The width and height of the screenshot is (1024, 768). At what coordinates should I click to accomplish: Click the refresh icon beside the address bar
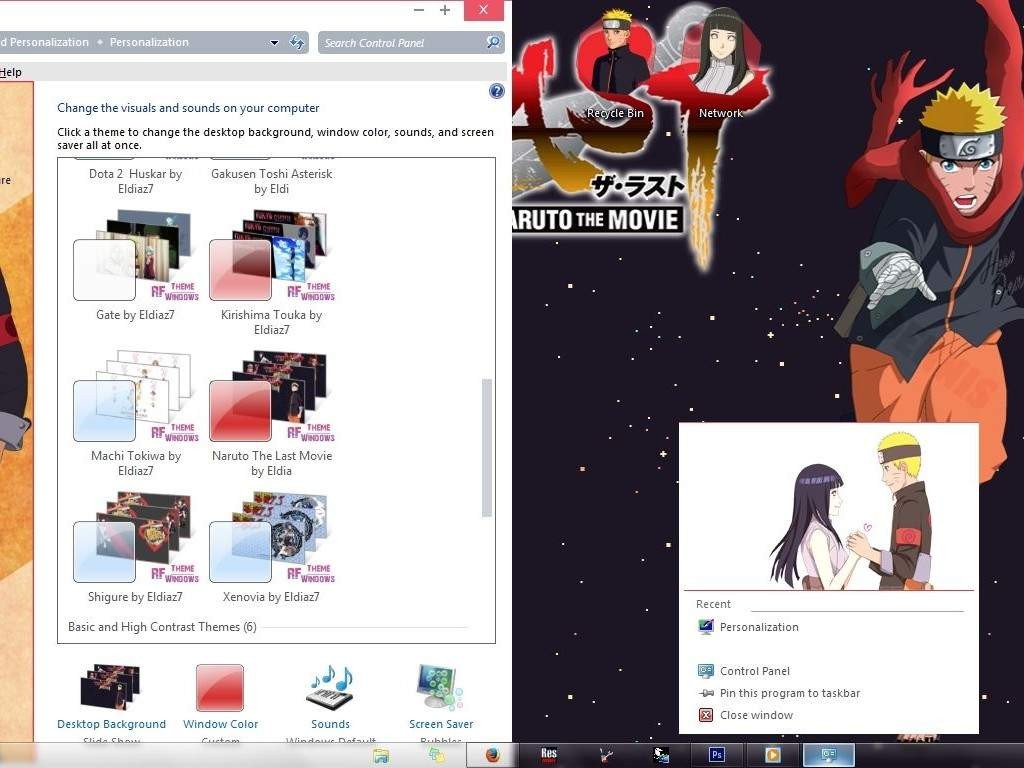click(x=297, y=42)
